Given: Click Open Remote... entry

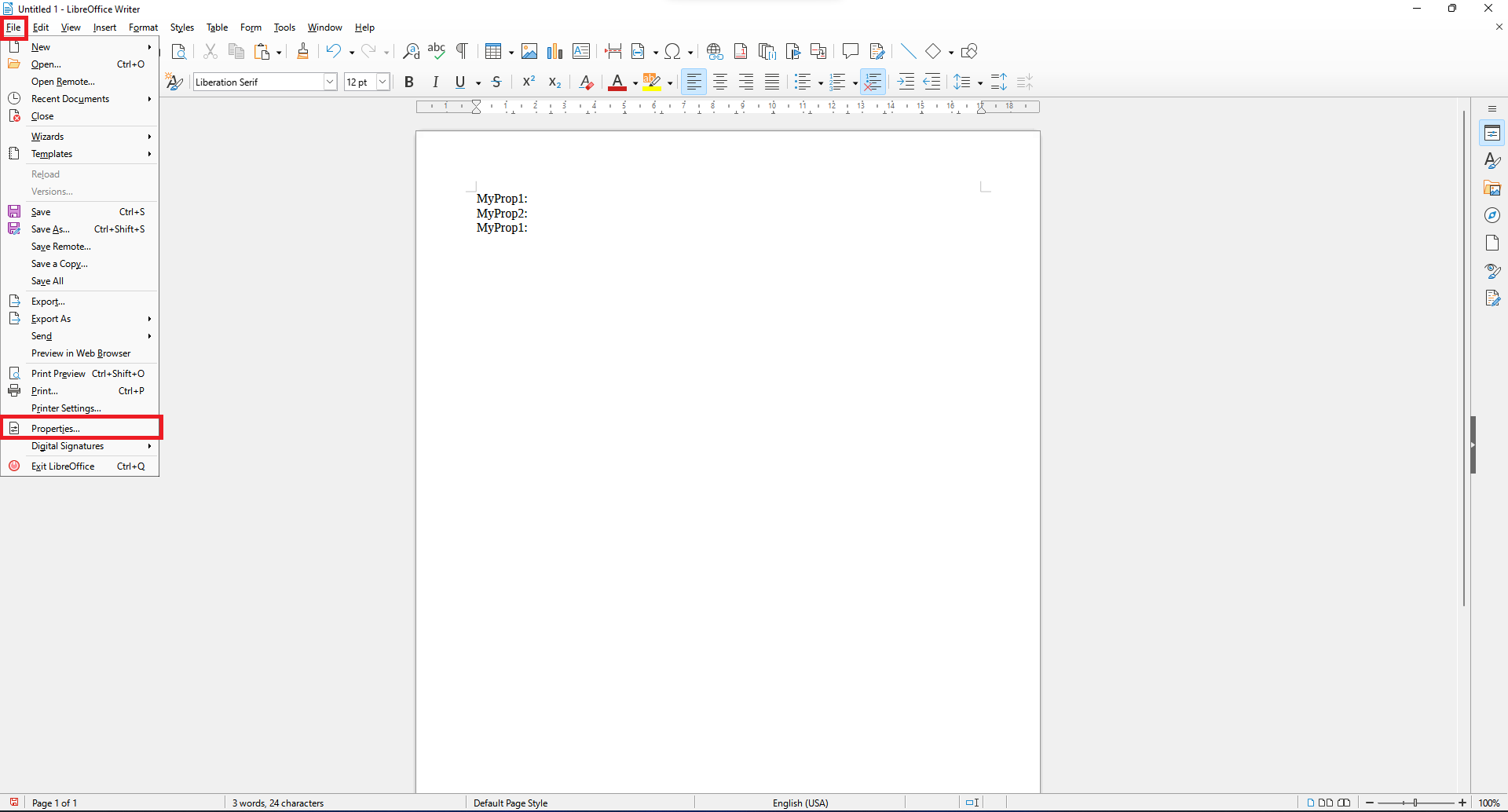Looking at the screenshot, I should [80, 82].
